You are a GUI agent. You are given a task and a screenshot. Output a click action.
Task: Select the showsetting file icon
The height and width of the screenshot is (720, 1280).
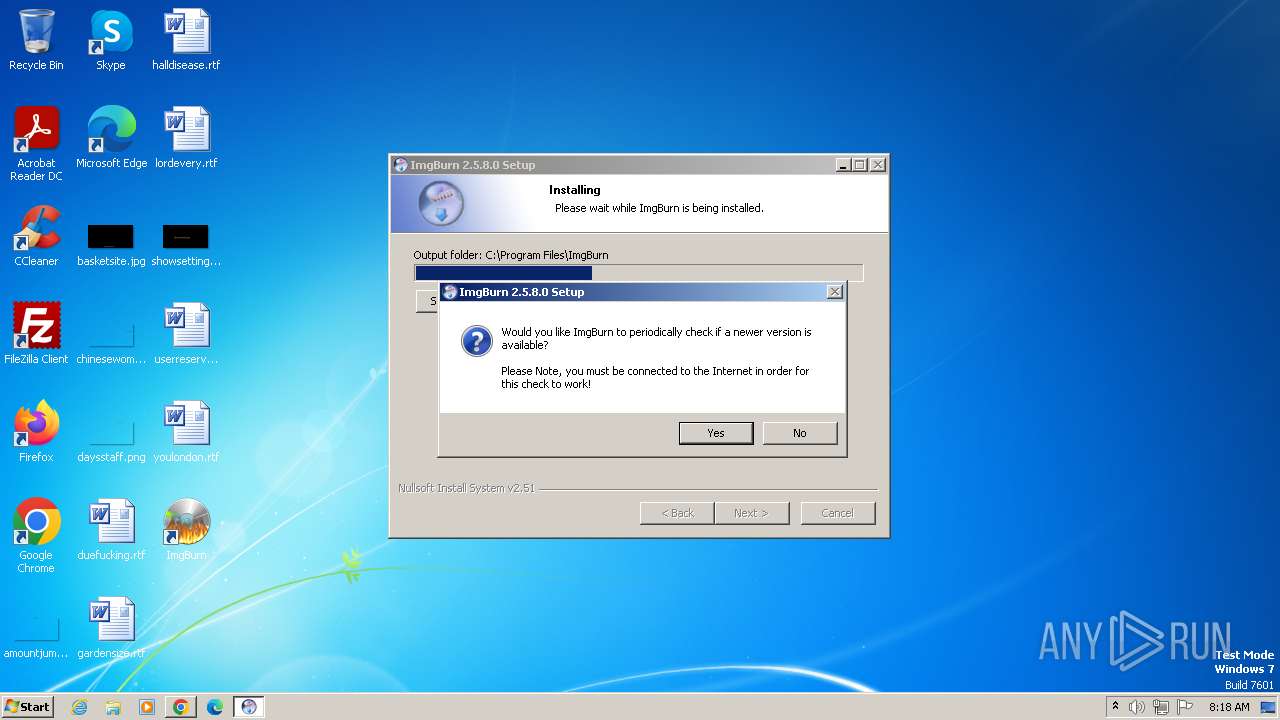(186, 244)
